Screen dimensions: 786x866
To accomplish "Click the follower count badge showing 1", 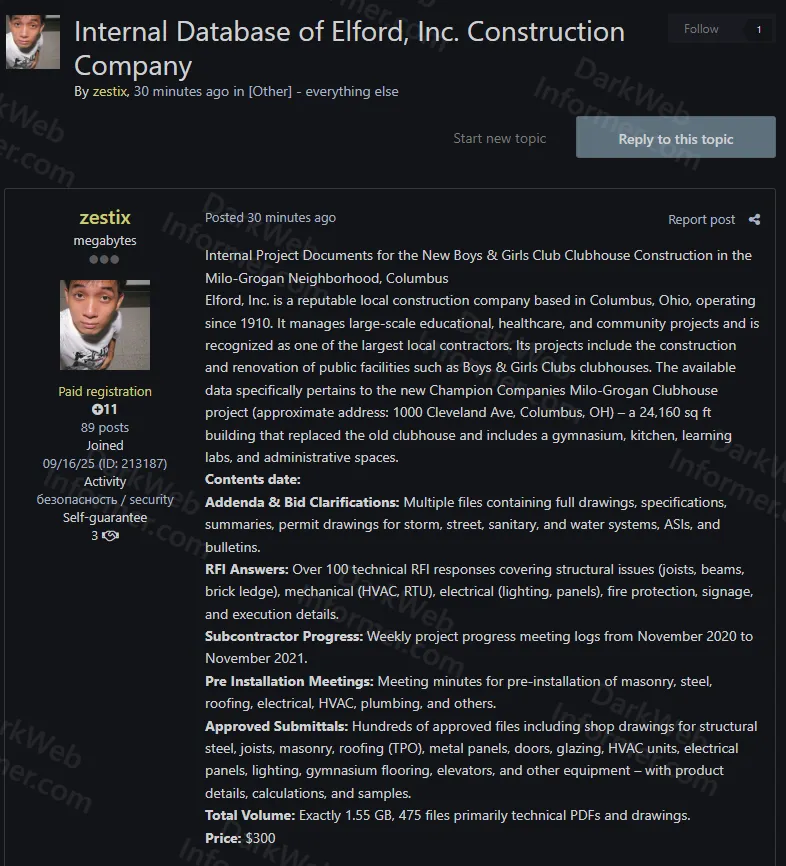I will (758, 30).
